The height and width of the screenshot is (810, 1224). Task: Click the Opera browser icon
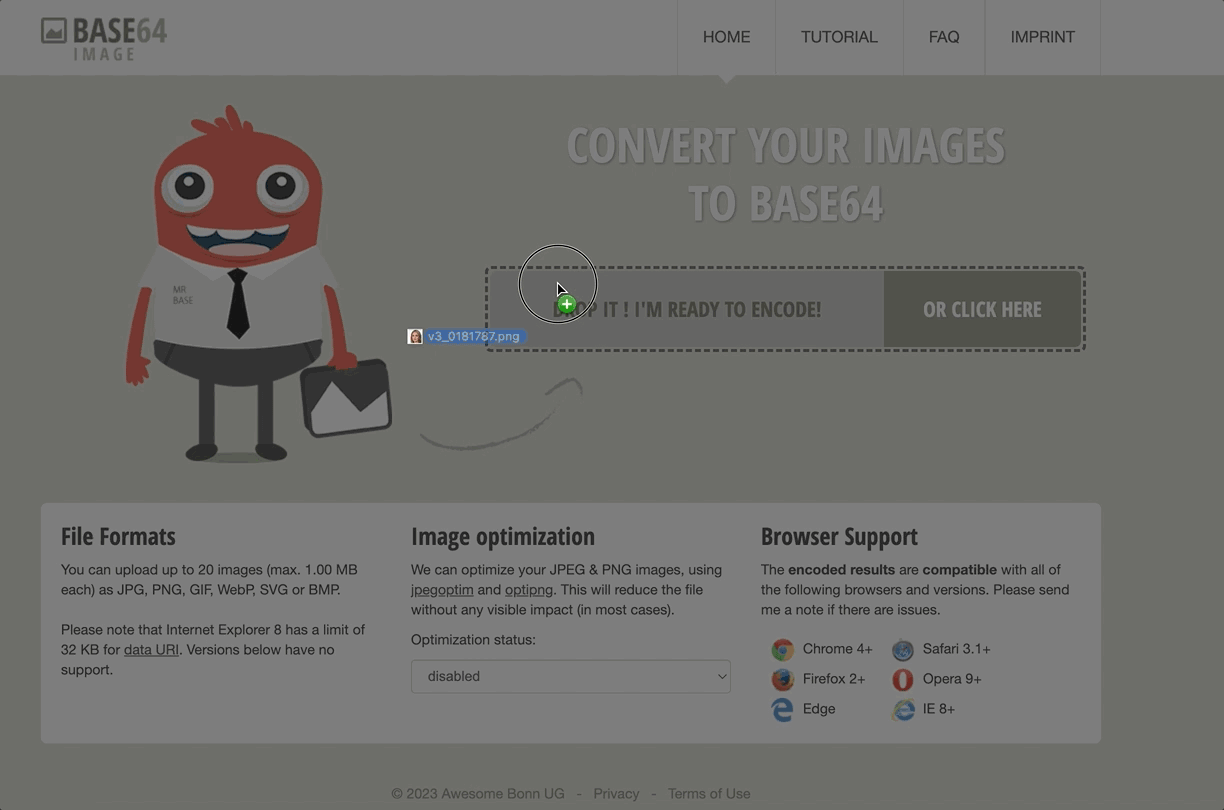(x=903, y=680)
